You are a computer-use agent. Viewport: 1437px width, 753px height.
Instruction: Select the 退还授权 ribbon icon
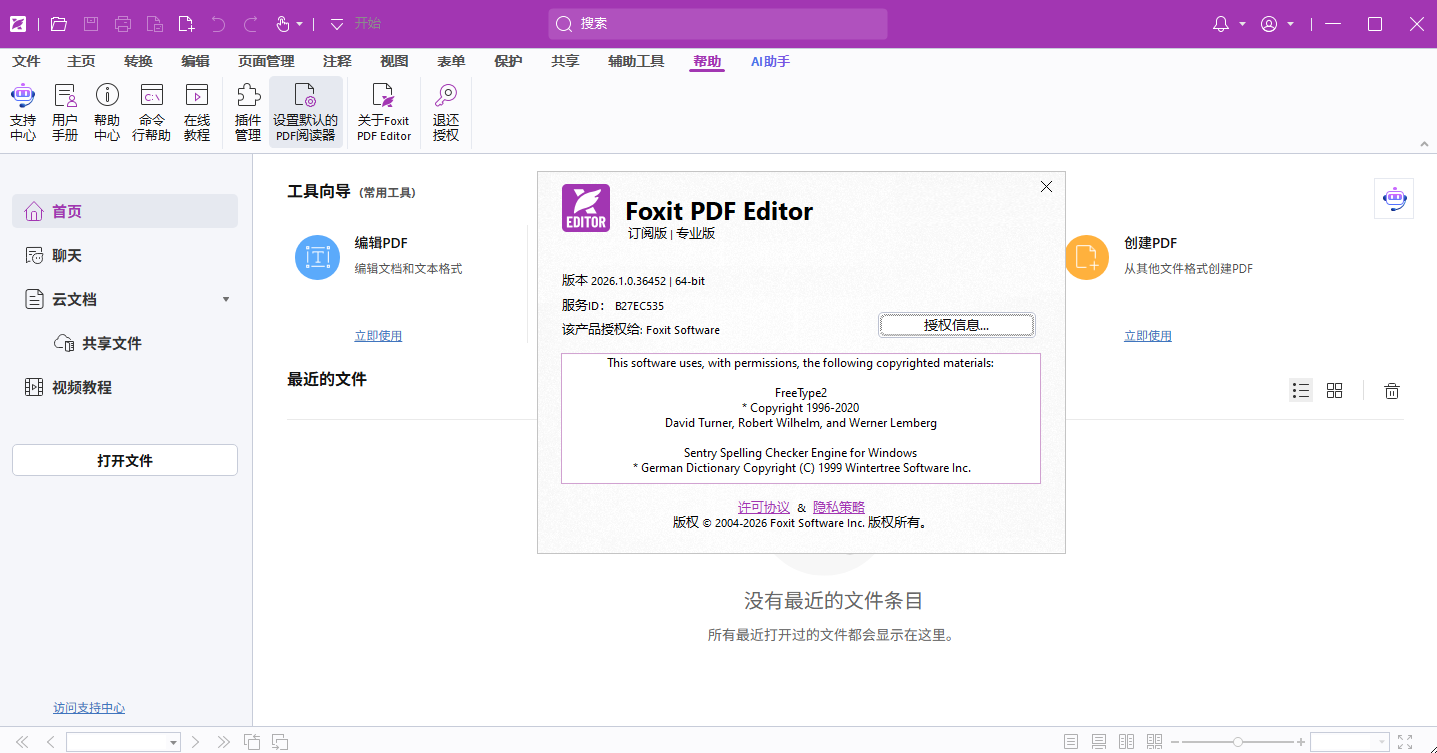445,108
